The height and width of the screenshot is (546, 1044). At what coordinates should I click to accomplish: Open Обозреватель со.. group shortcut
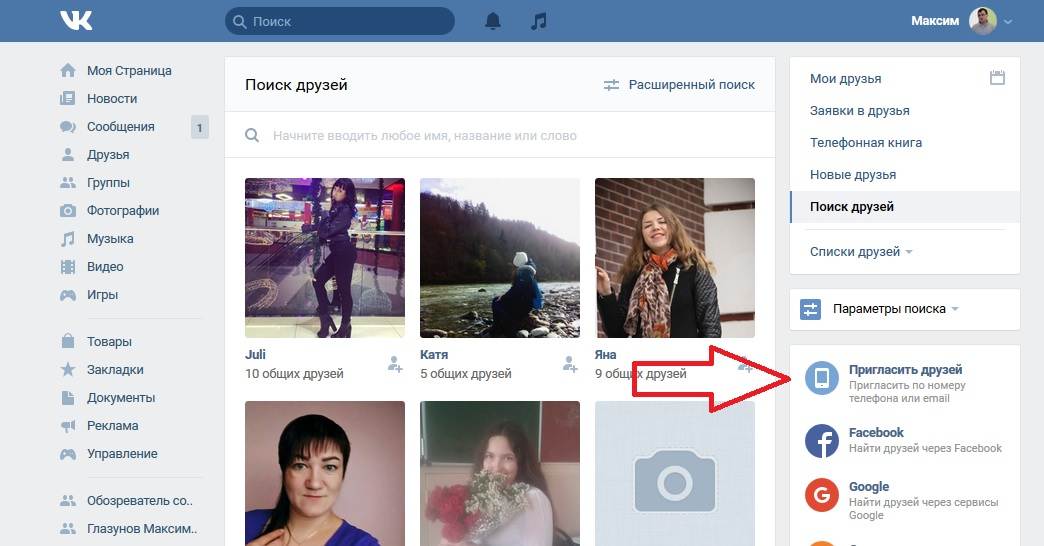[x=139, y=501]
